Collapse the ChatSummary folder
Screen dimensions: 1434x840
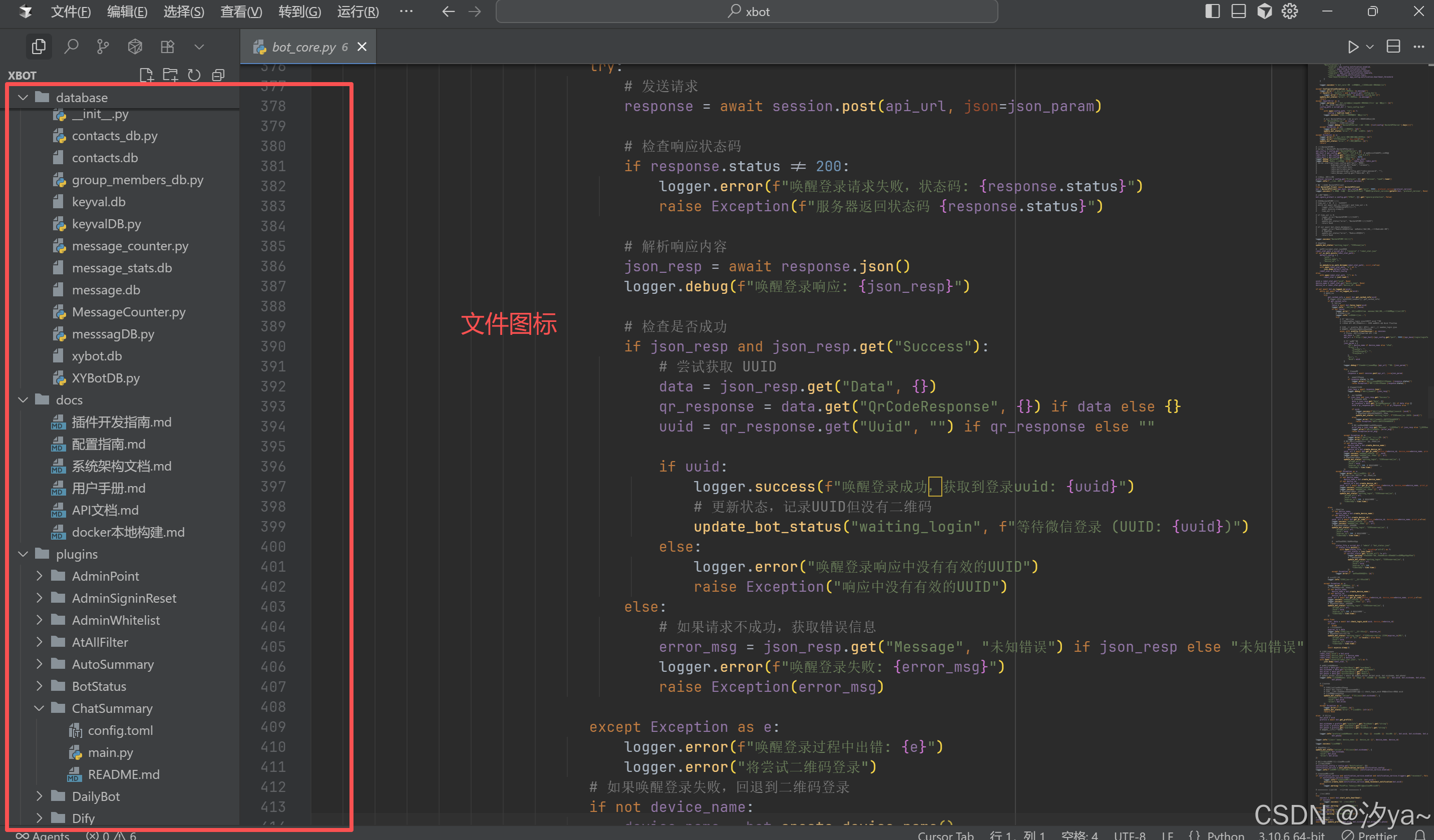click(x=39, y=708)
